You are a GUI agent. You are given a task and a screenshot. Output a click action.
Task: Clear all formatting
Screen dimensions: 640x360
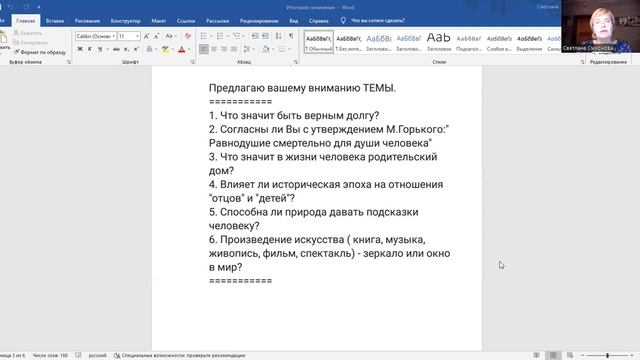[188, 36]
